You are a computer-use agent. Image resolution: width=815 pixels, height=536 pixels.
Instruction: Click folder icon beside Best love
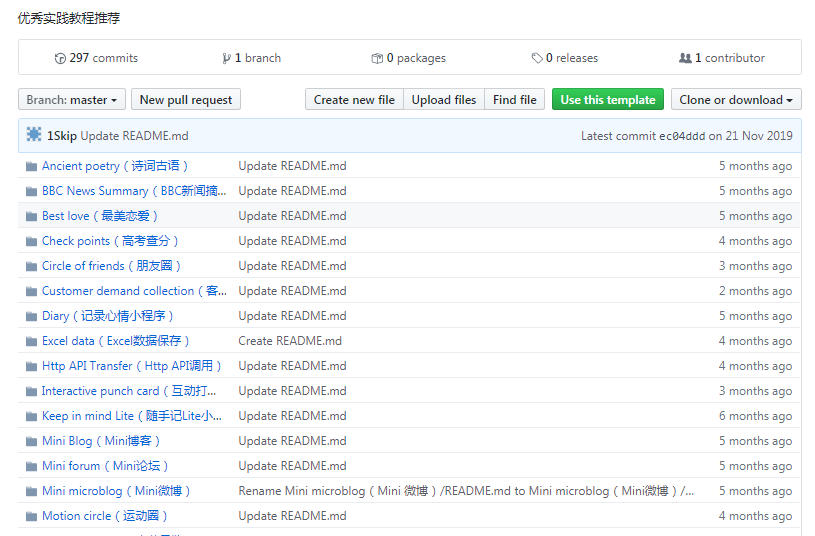point(32,216)
